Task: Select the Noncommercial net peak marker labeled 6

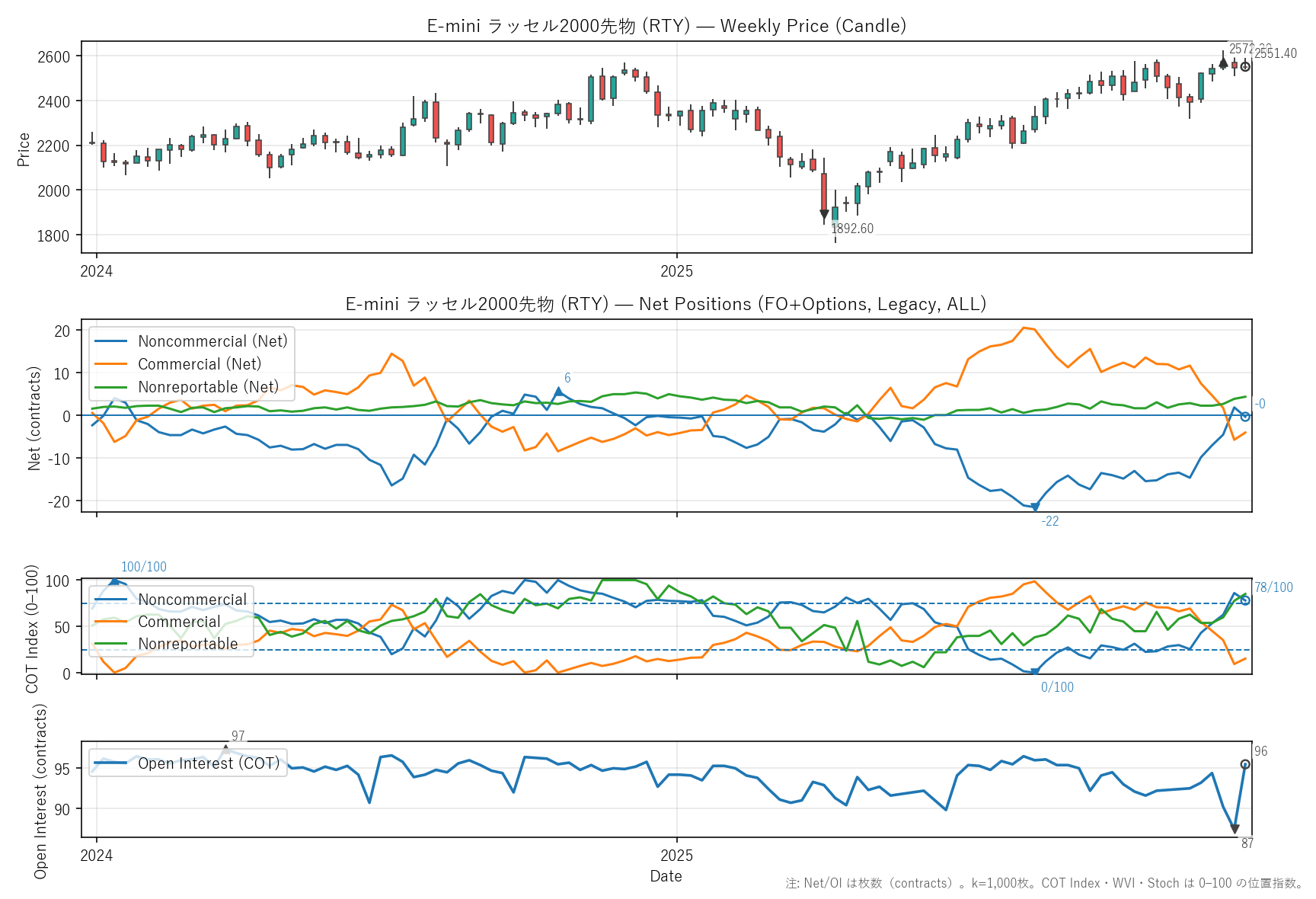Action: (558, 392)
